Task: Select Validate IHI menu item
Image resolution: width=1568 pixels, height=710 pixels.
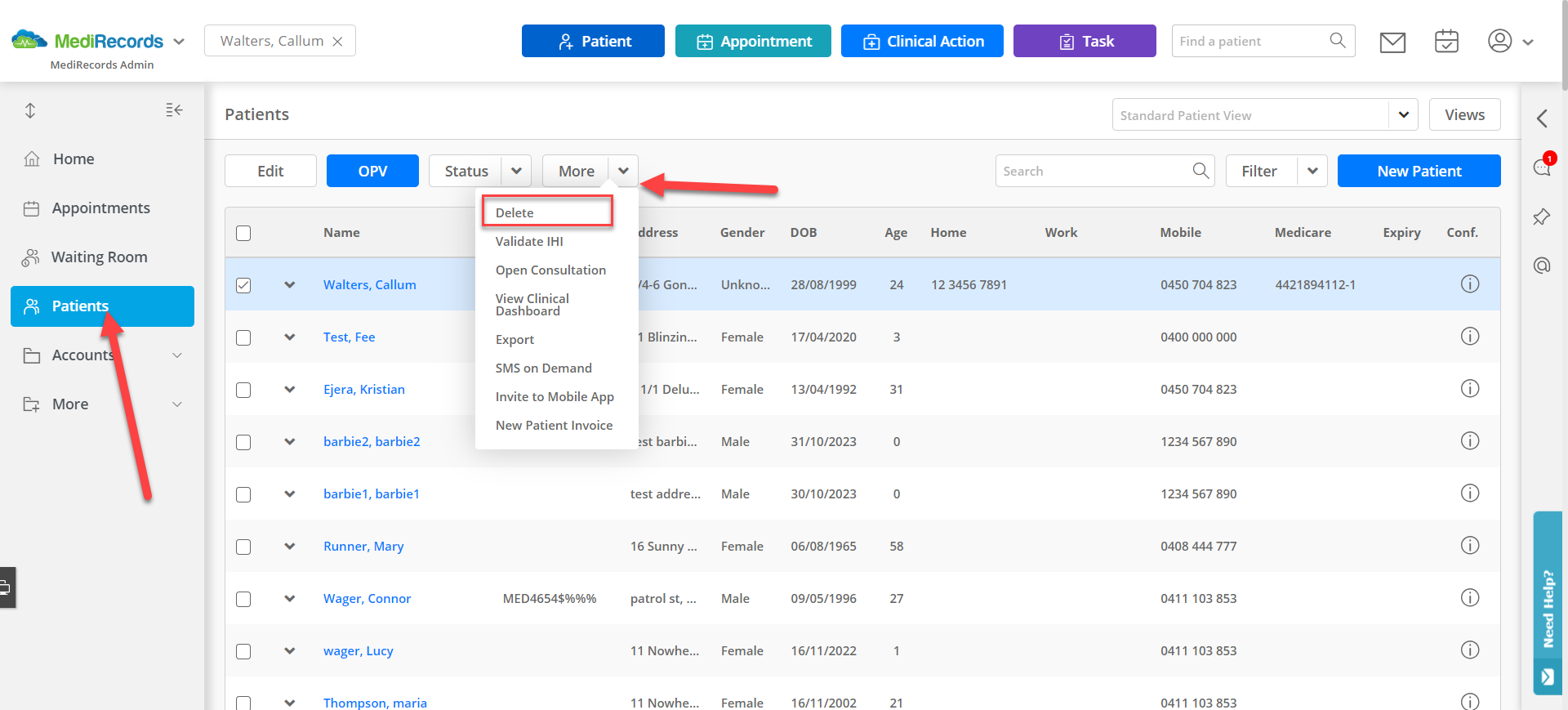Action: pos(529,241)
